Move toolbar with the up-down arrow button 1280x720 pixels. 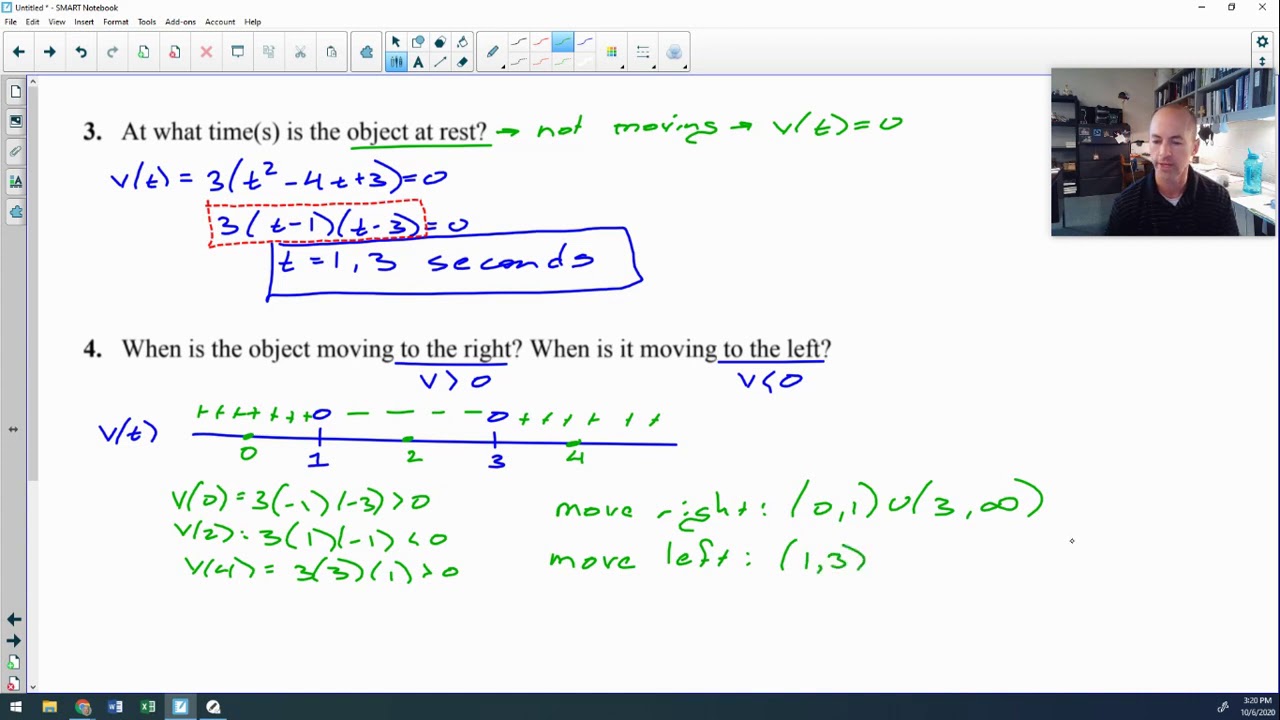tap(1262, 62)
